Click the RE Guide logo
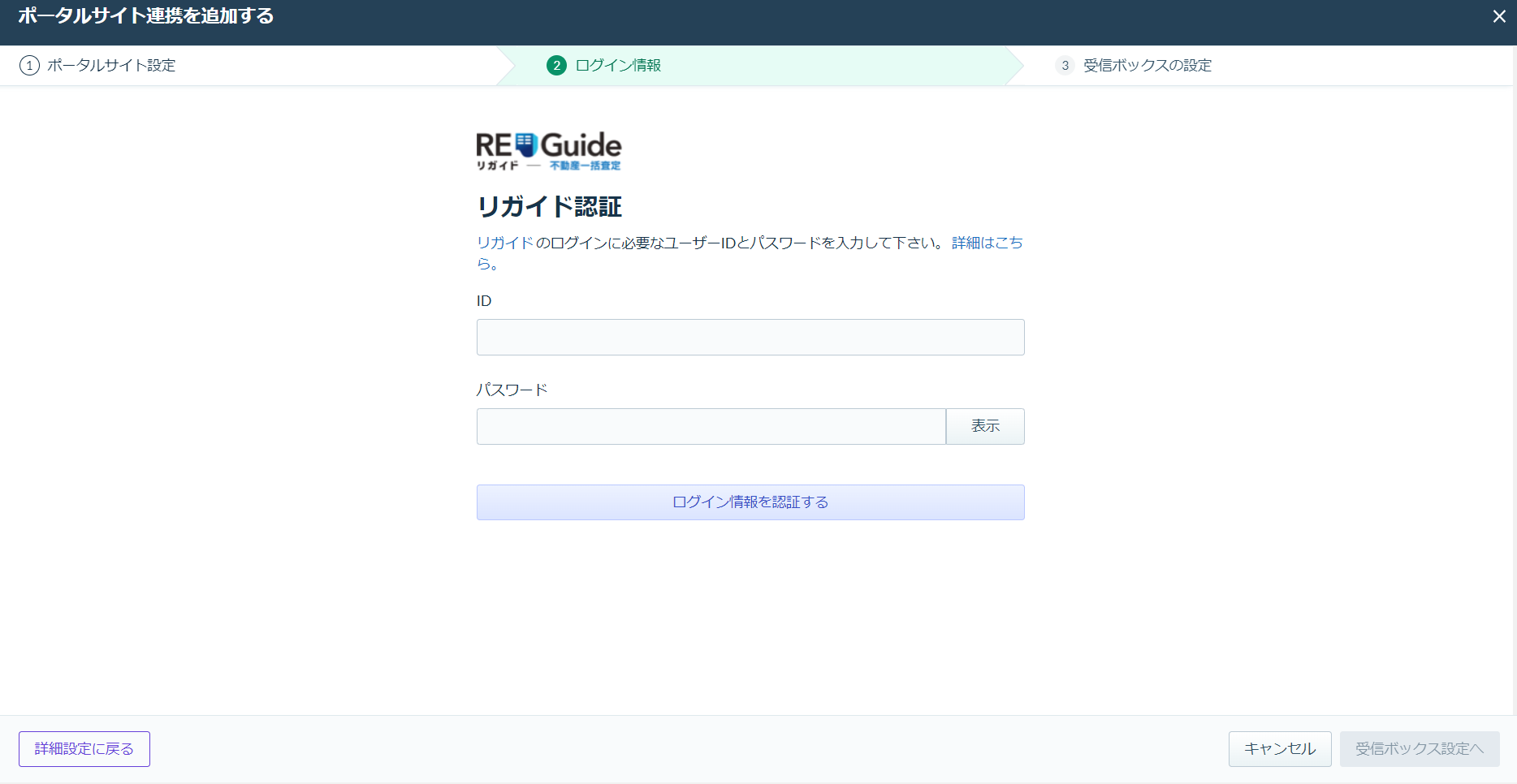The image size is (1517, 784). [x=549, y=151]
